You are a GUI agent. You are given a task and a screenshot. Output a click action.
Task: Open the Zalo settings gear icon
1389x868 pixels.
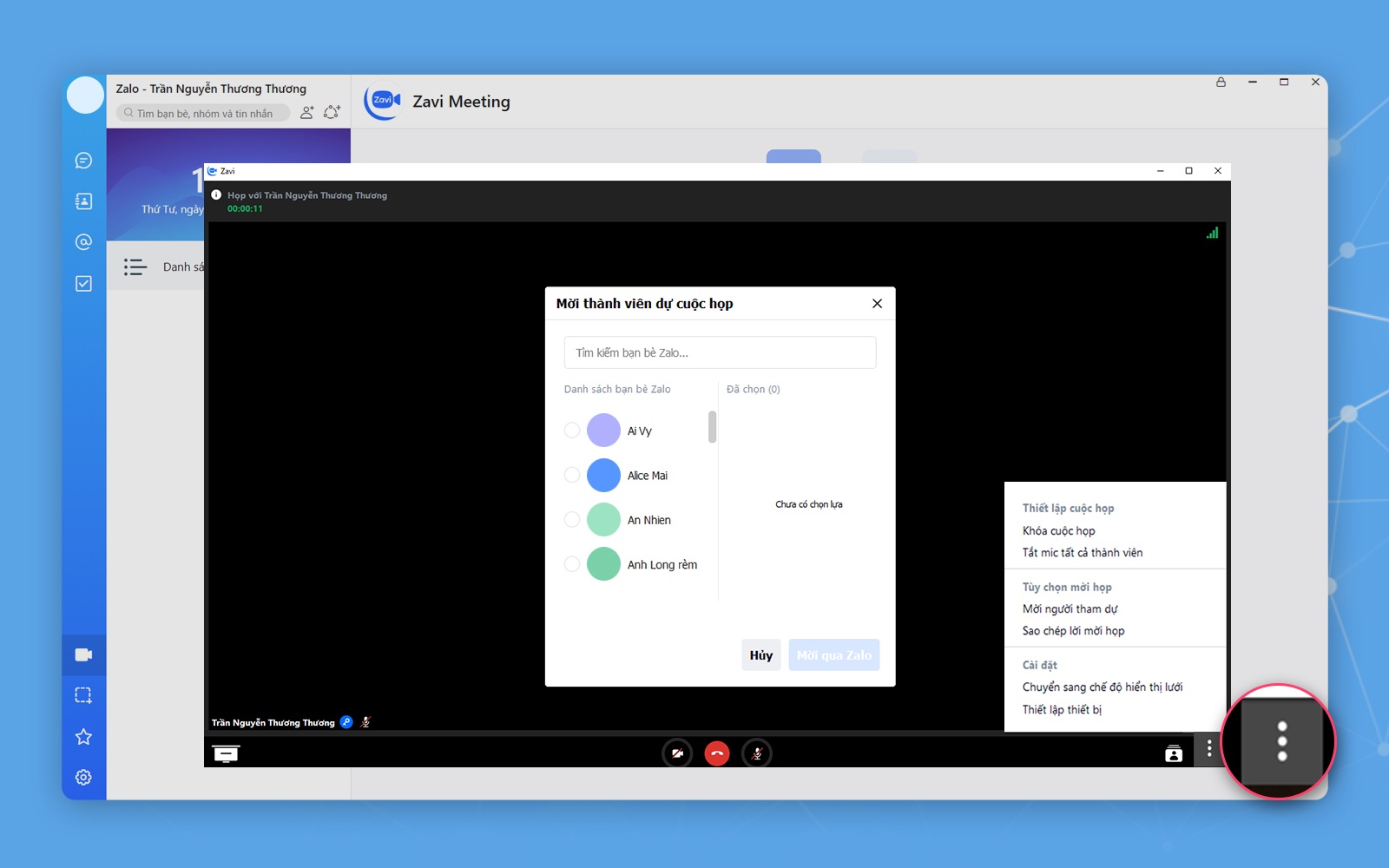point(83,778)
